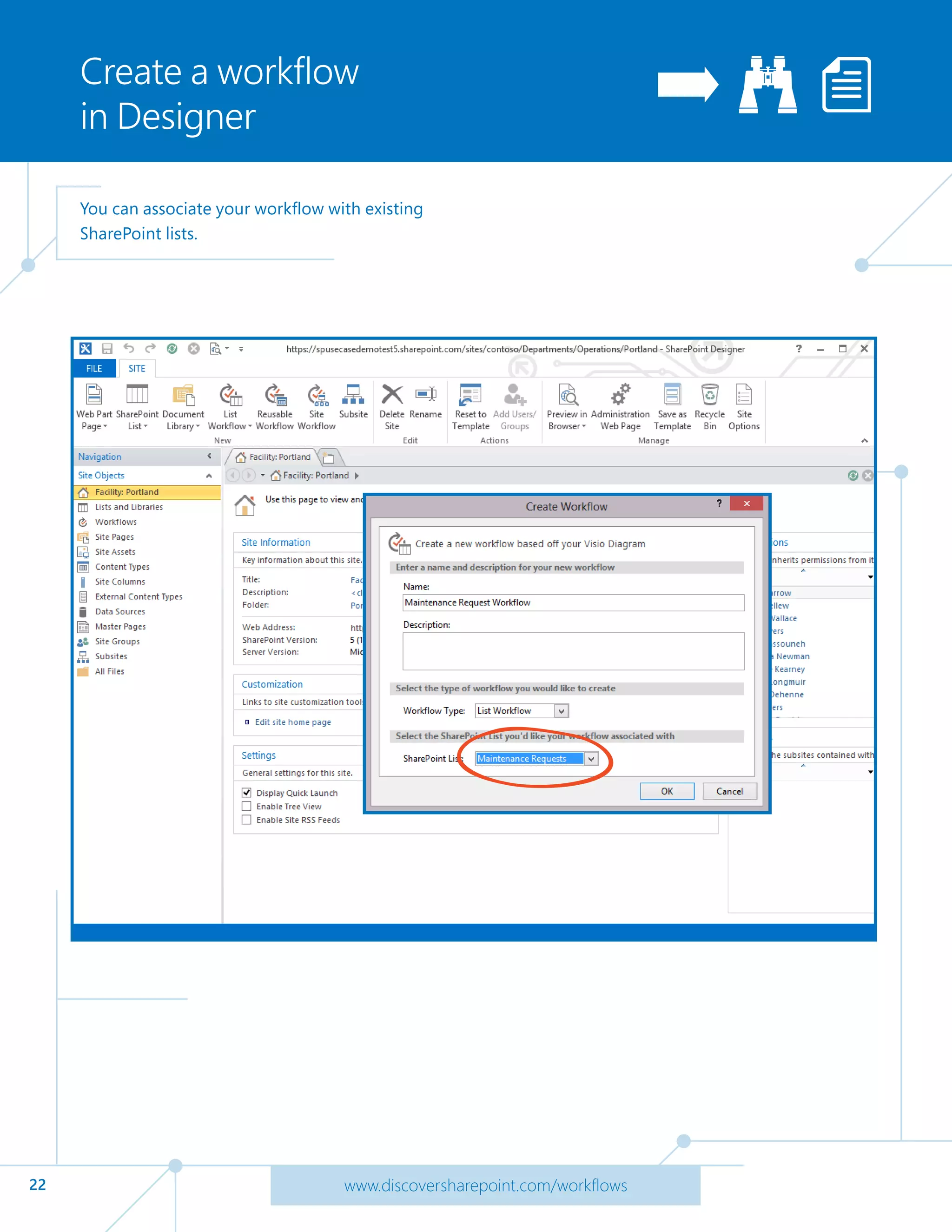This screenshot has width=952, height=1232.
Task: Open Site Pages in navigation
Action: (x=114, y=537)
